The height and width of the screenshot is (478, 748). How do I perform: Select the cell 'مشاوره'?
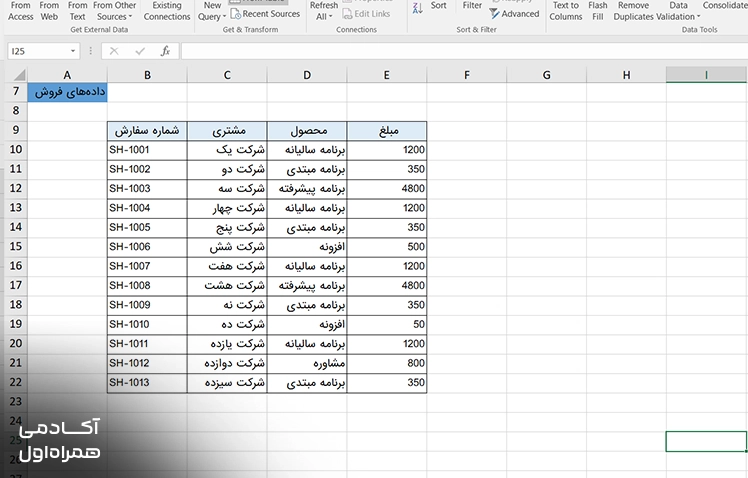pos(307,364)
